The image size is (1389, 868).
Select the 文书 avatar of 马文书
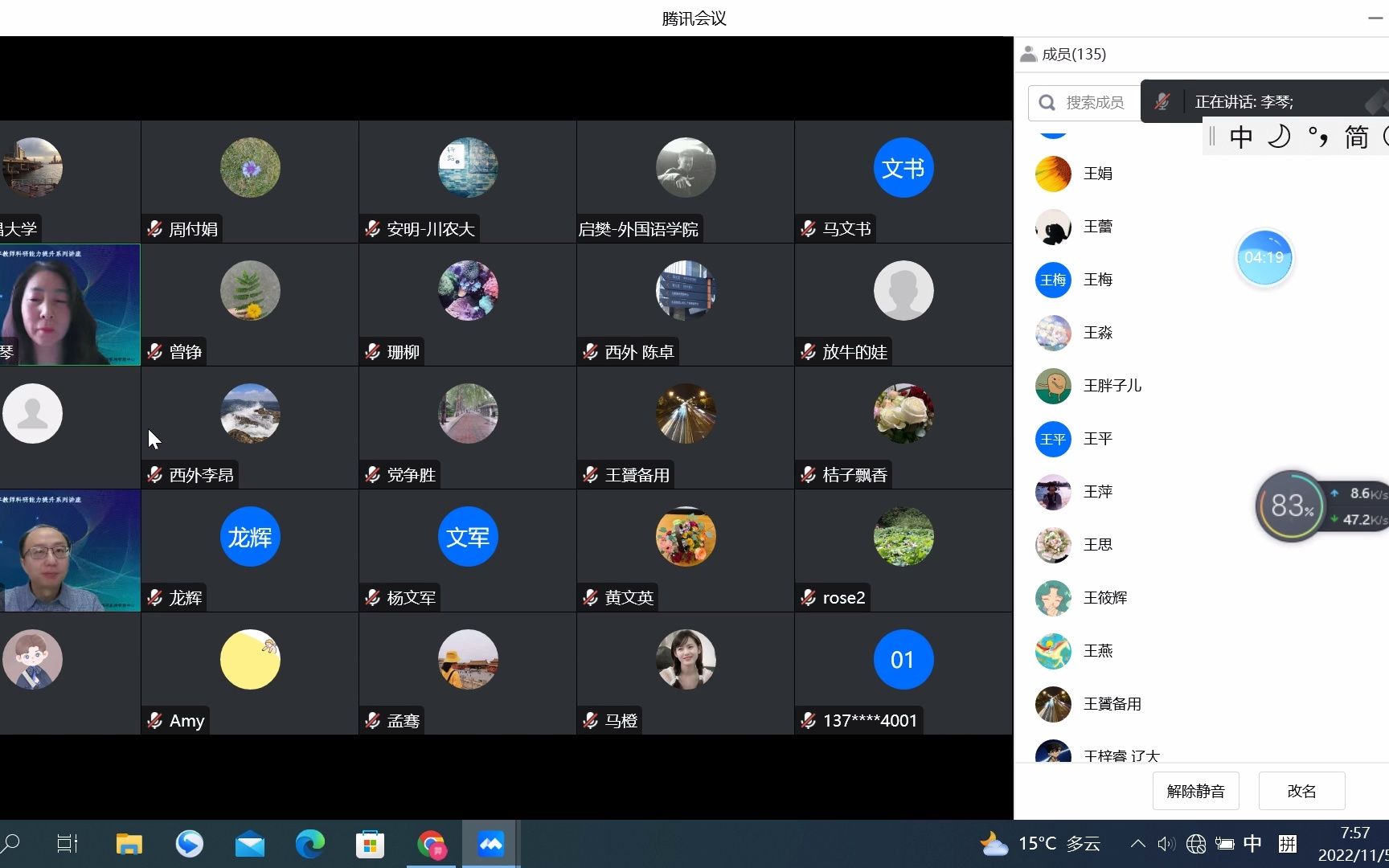coord(903,168)
